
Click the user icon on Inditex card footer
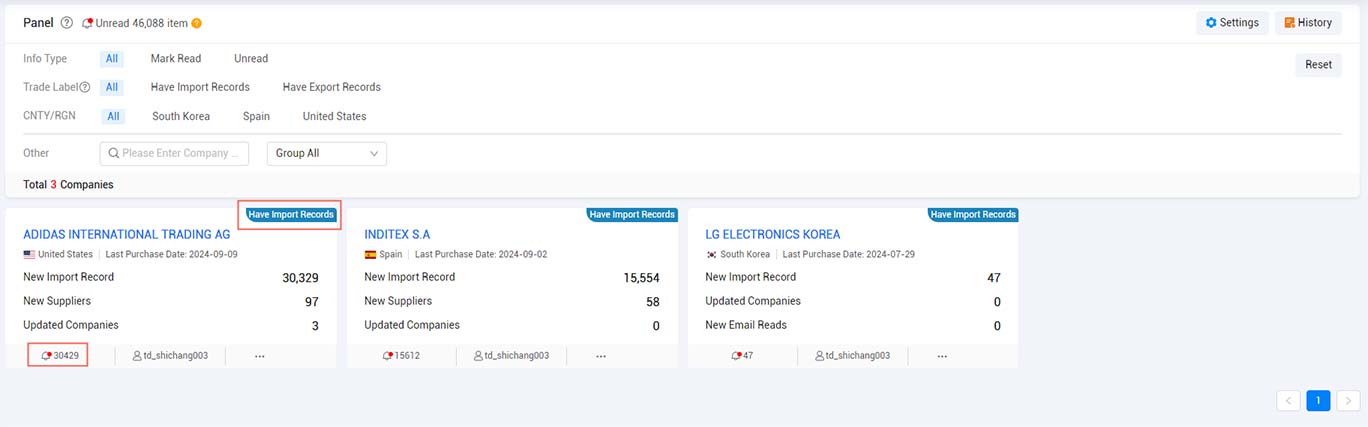478,355
